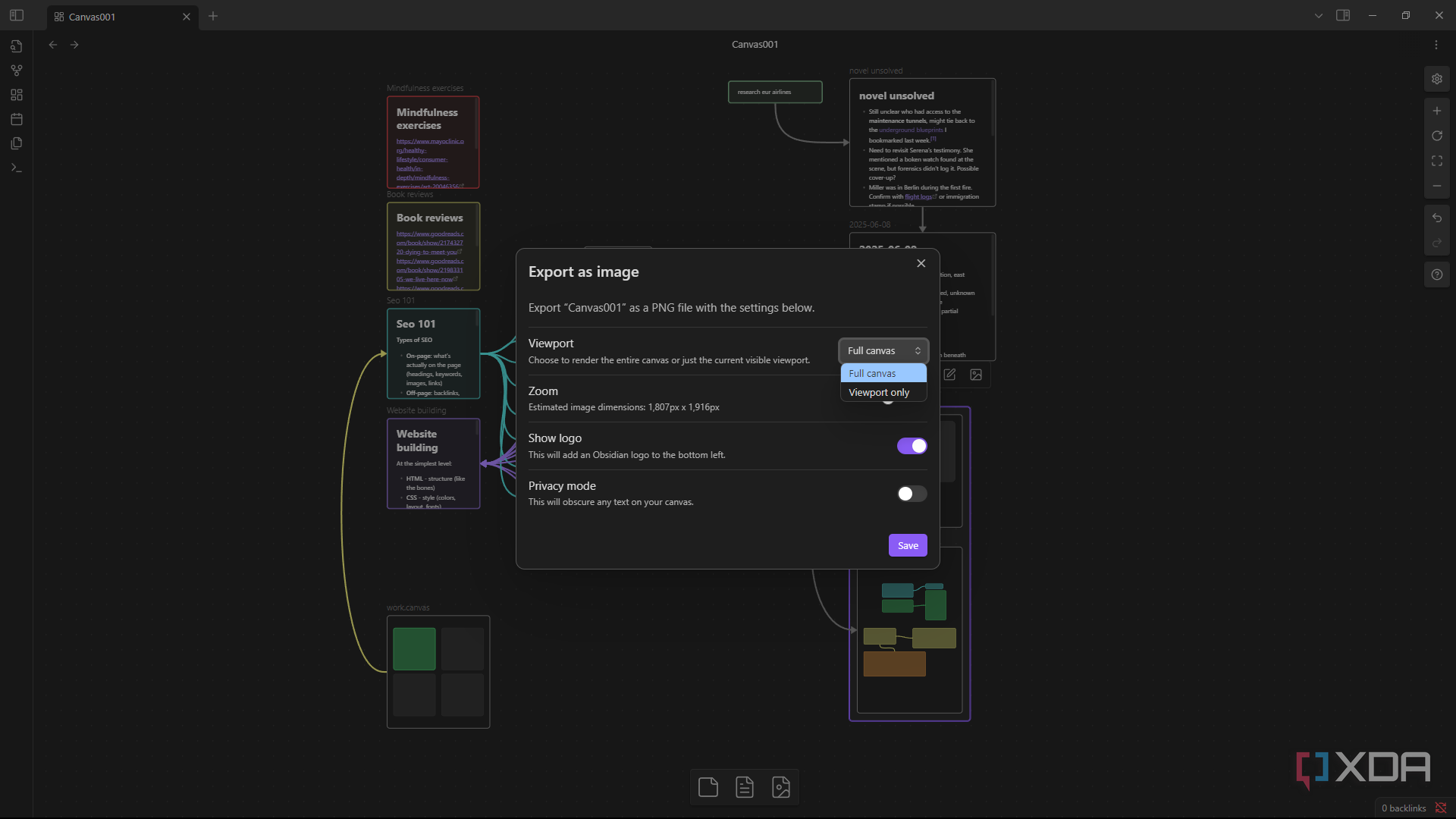Click sync status icon in status bar
Screen dimensions: 1456x819
(x=1441, y=808)
